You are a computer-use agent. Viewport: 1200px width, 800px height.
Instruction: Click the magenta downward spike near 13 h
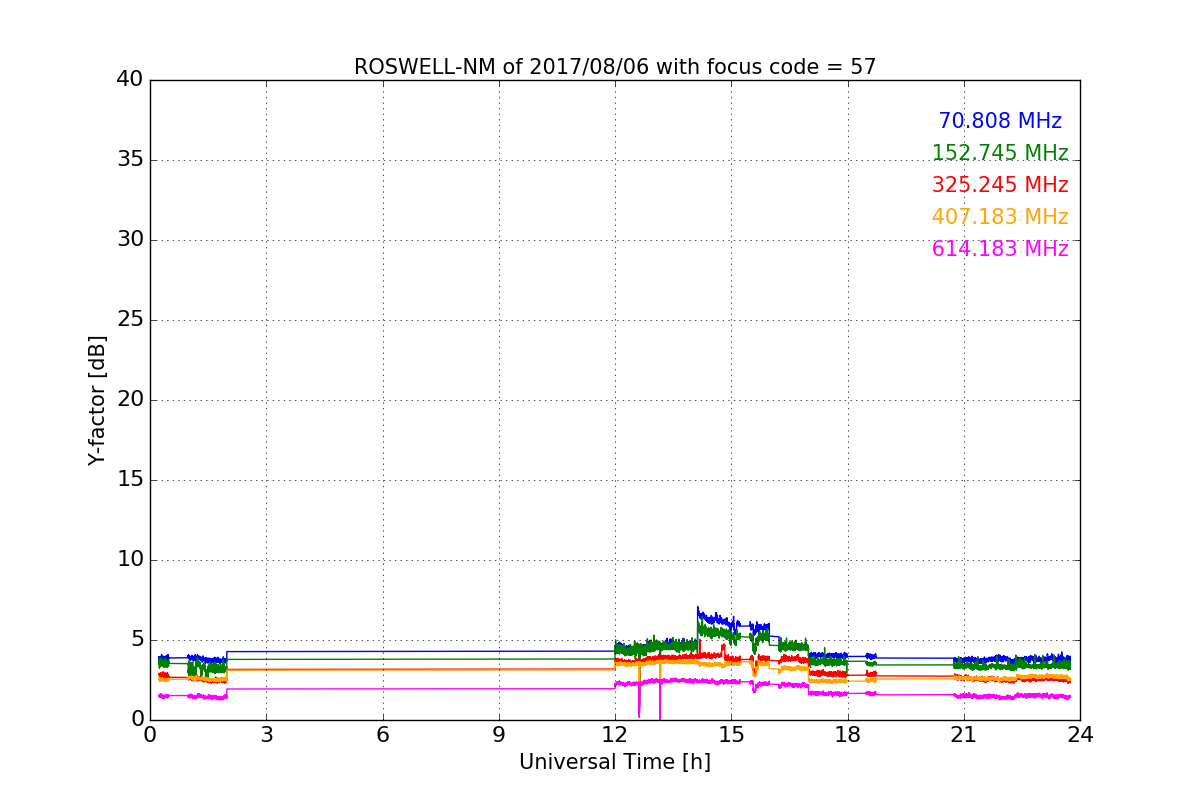659,700
